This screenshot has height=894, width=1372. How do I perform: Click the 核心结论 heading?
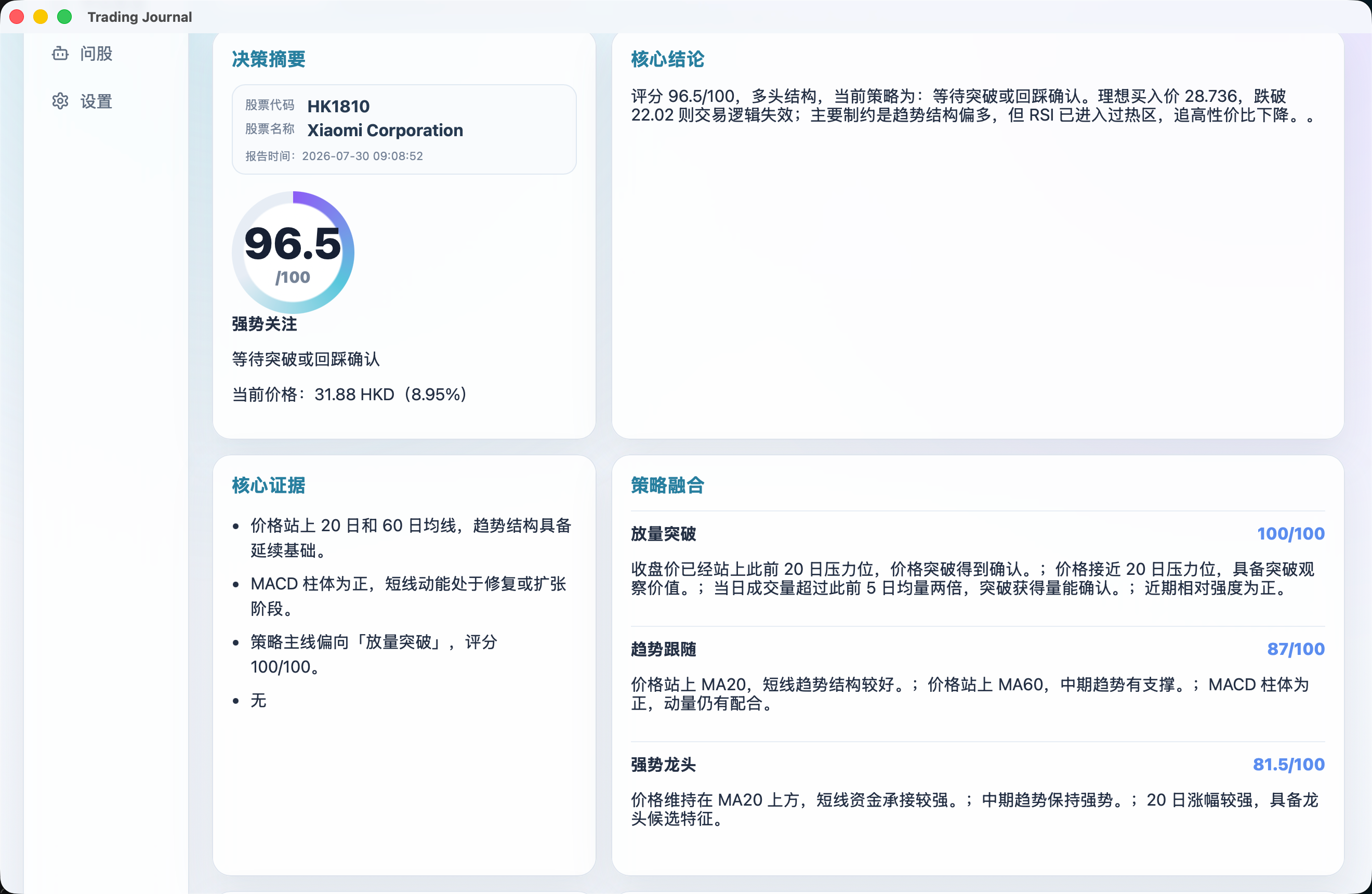(668, 59)
